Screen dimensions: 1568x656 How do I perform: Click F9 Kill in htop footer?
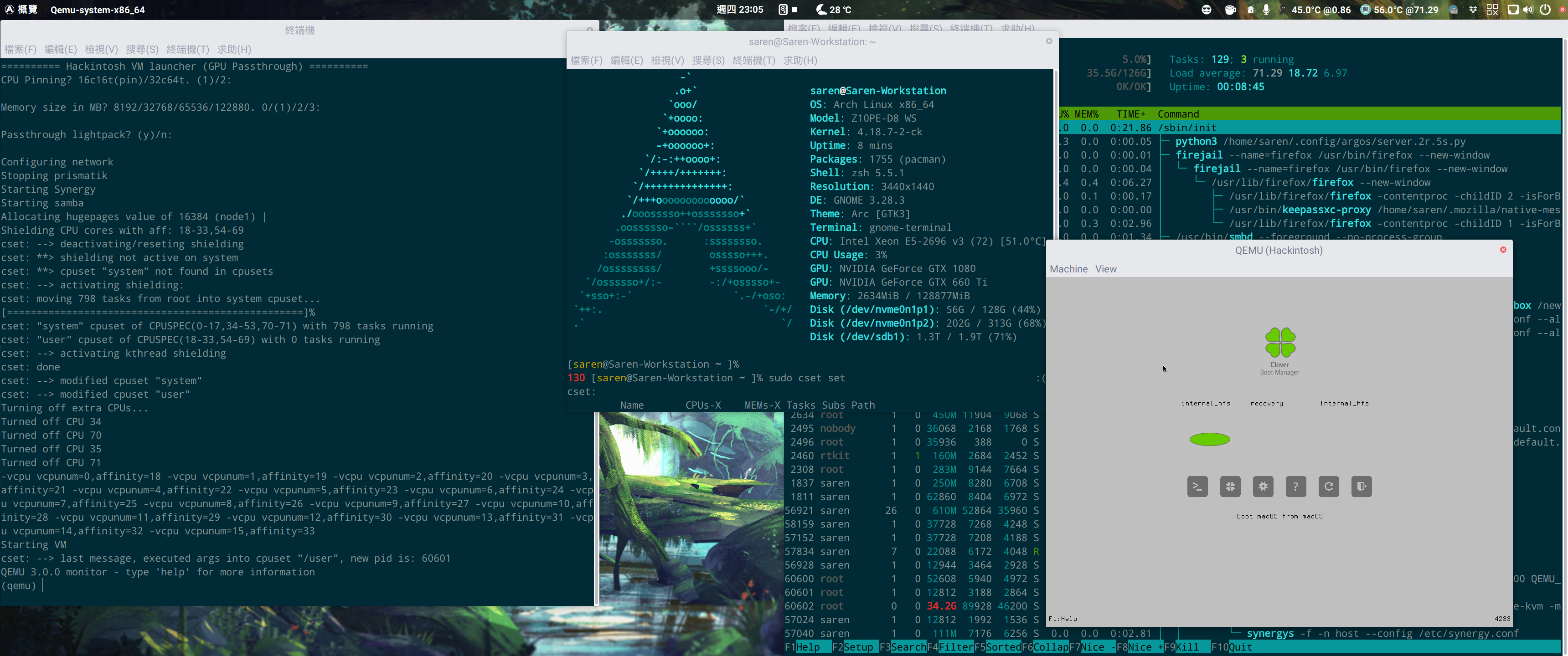[x=1186, y=647]
